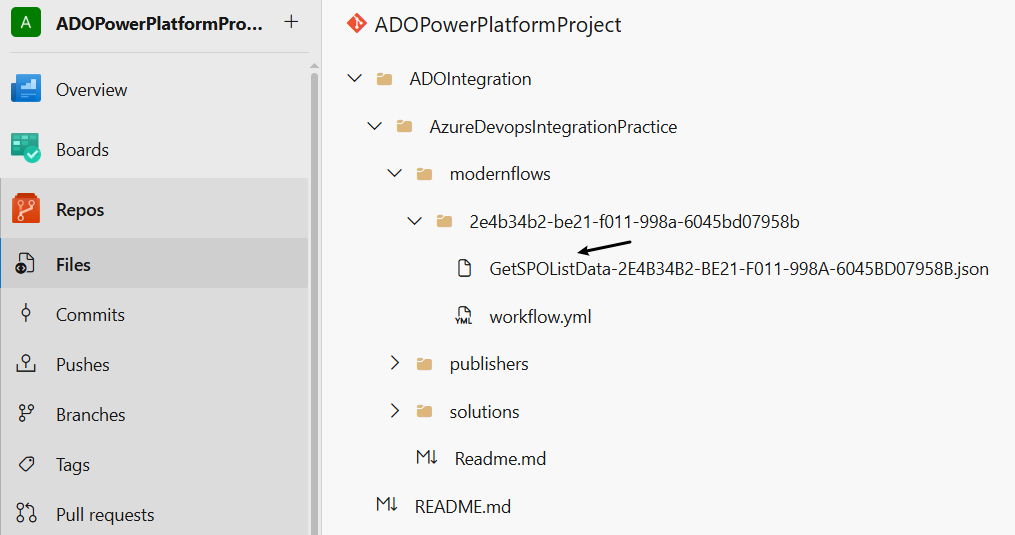Click the publishers folder icon
This screenshot has height=535, width=1015.
point(425,364)
